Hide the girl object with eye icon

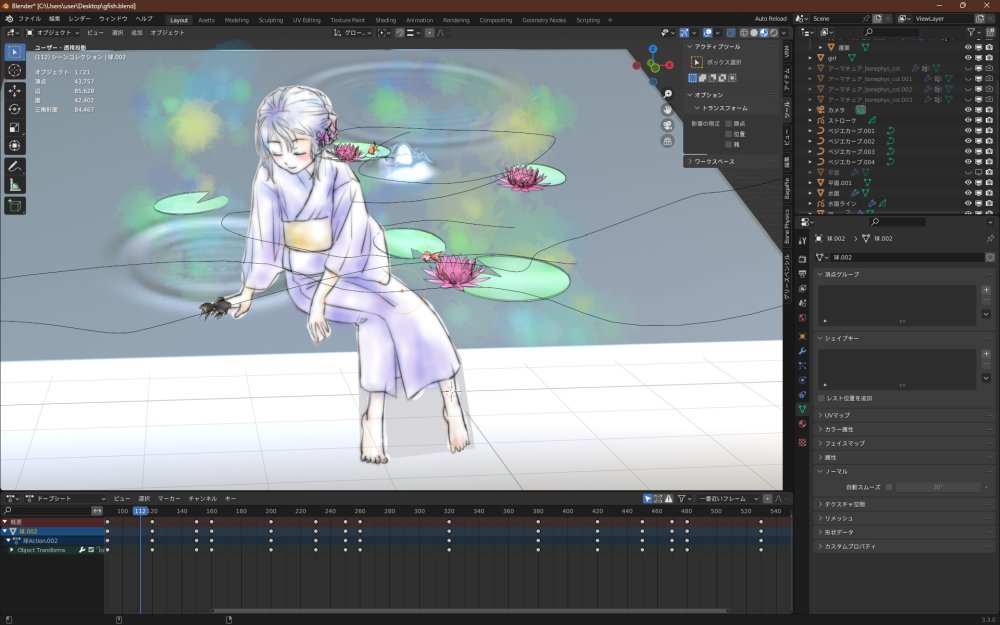967,58
